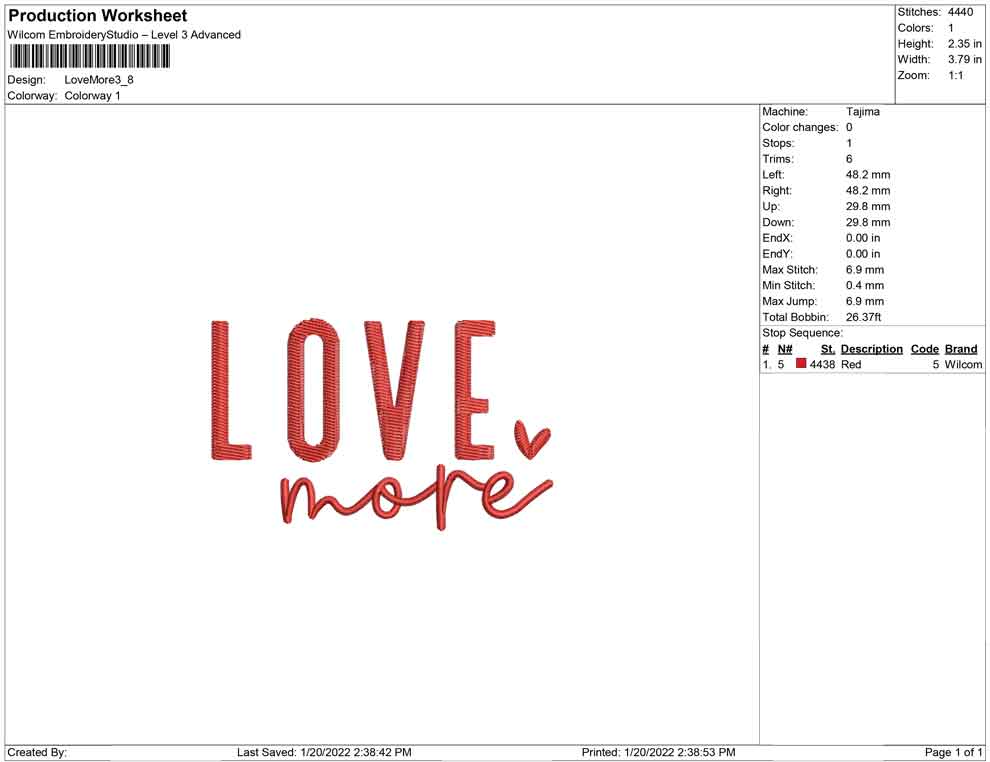Click the Brand column header

961,348
